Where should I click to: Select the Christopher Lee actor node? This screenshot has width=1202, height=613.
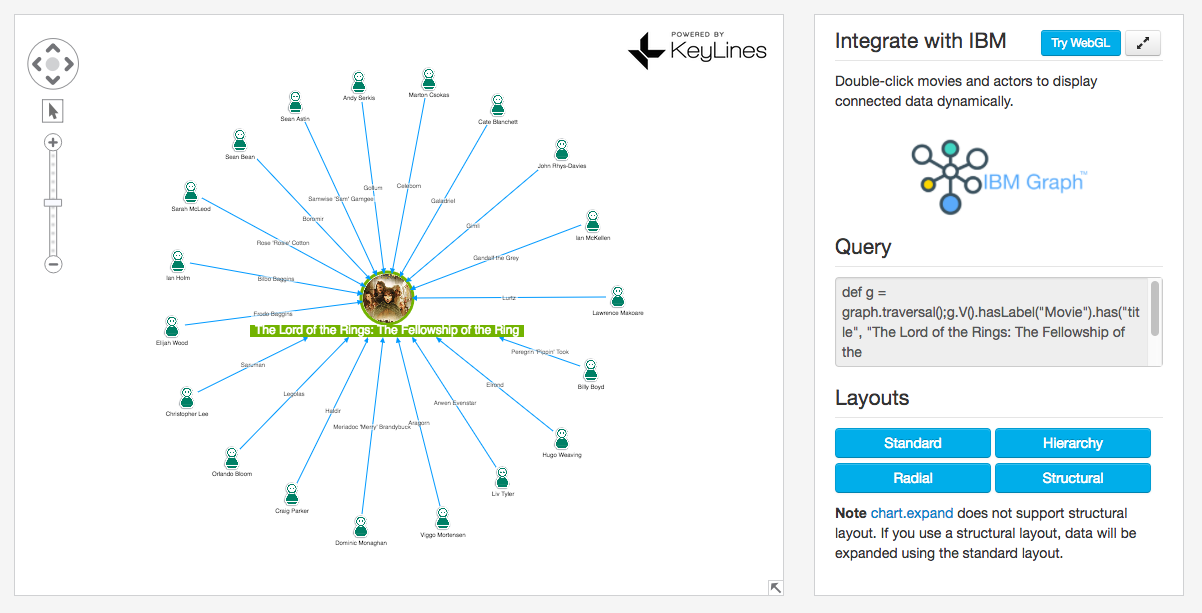pyautogui.click(x=187, y=398)
